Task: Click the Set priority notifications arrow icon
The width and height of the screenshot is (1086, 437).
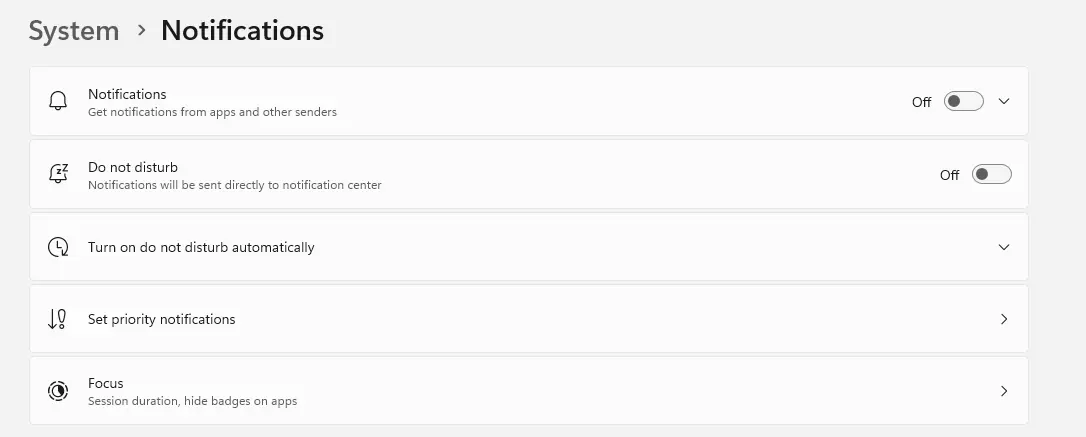Action: point(58,319)
